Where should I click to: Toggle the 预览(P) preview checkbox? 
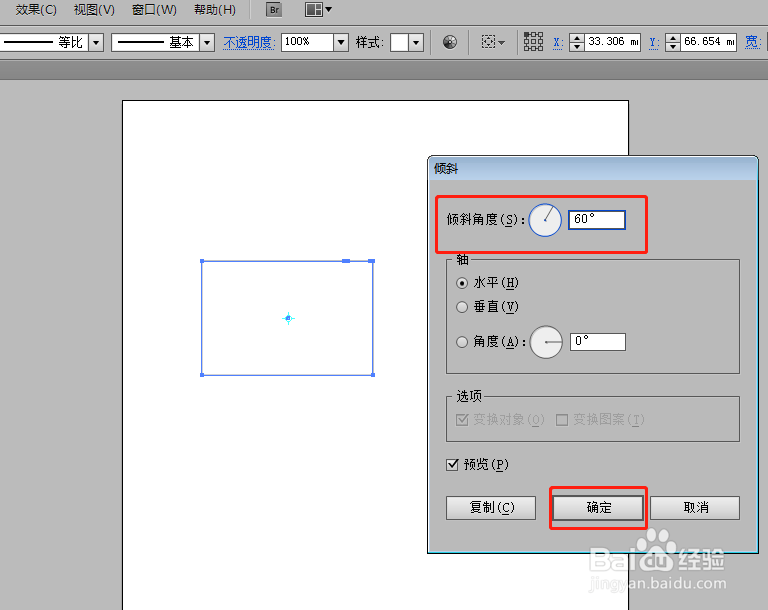pos(452,464)
